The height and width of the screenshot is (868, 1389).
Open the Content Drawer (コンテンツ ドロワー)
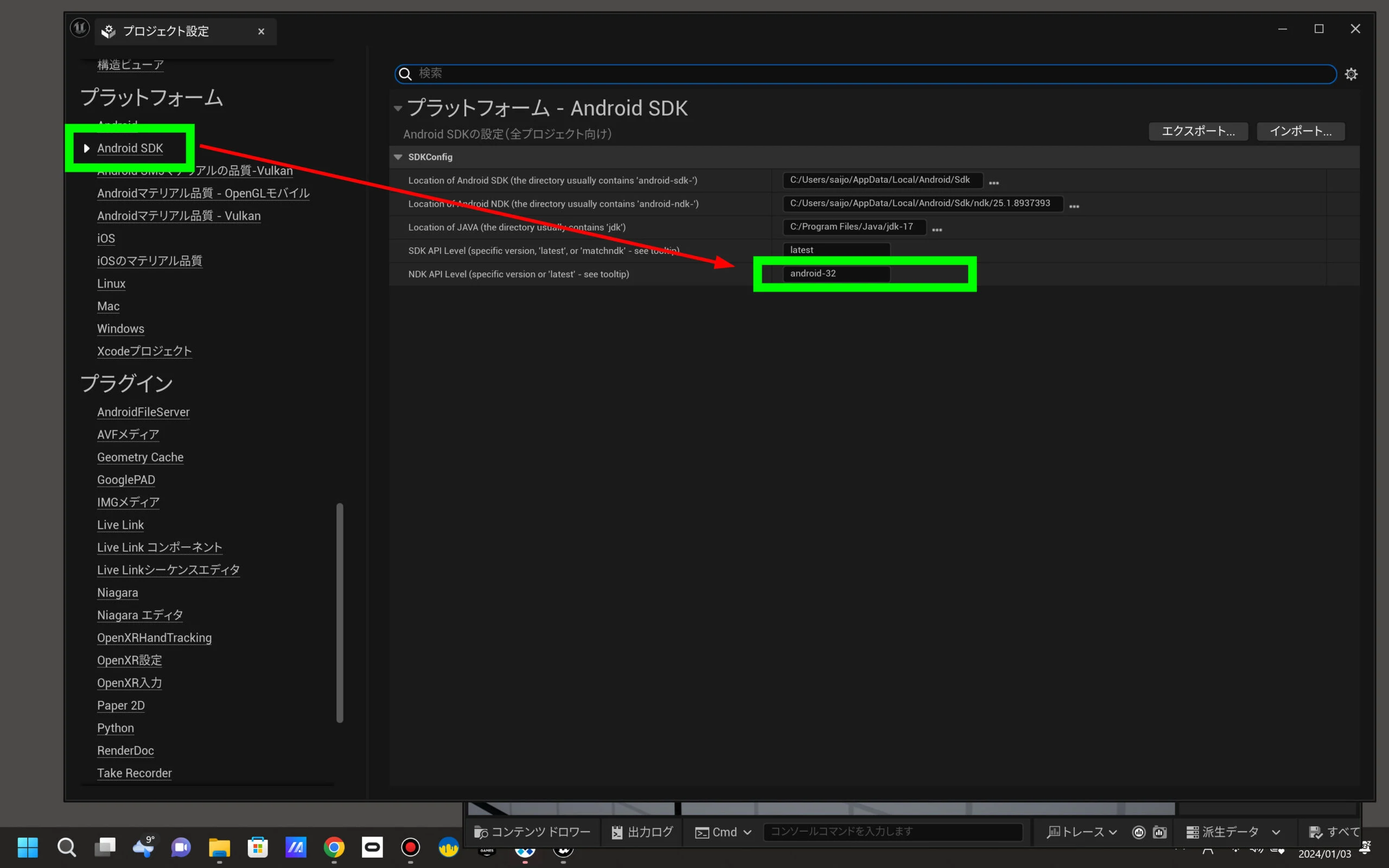coord(532,832)
